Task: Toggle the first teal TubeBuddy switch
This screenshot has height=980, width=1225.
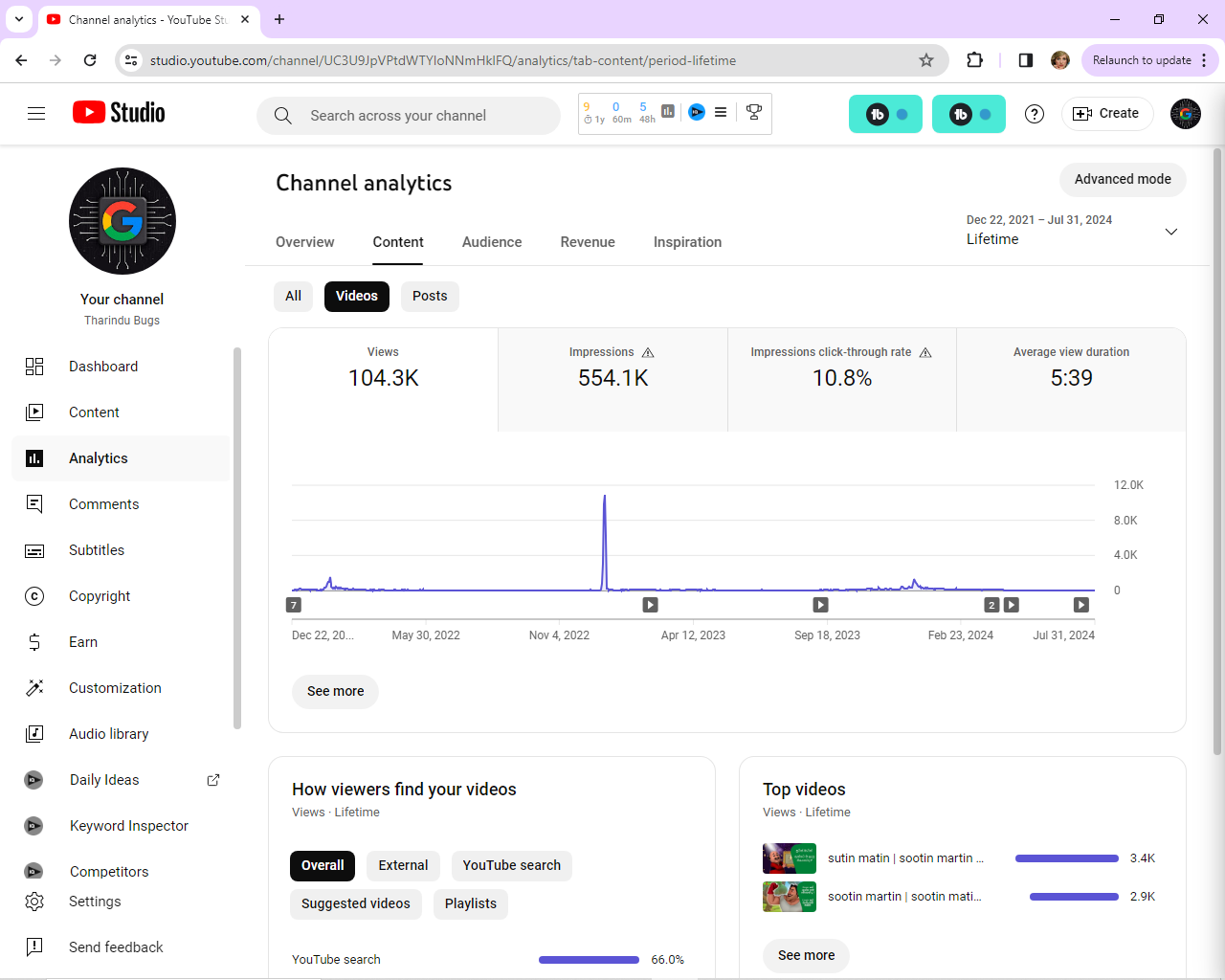Action: pos(885,114)
